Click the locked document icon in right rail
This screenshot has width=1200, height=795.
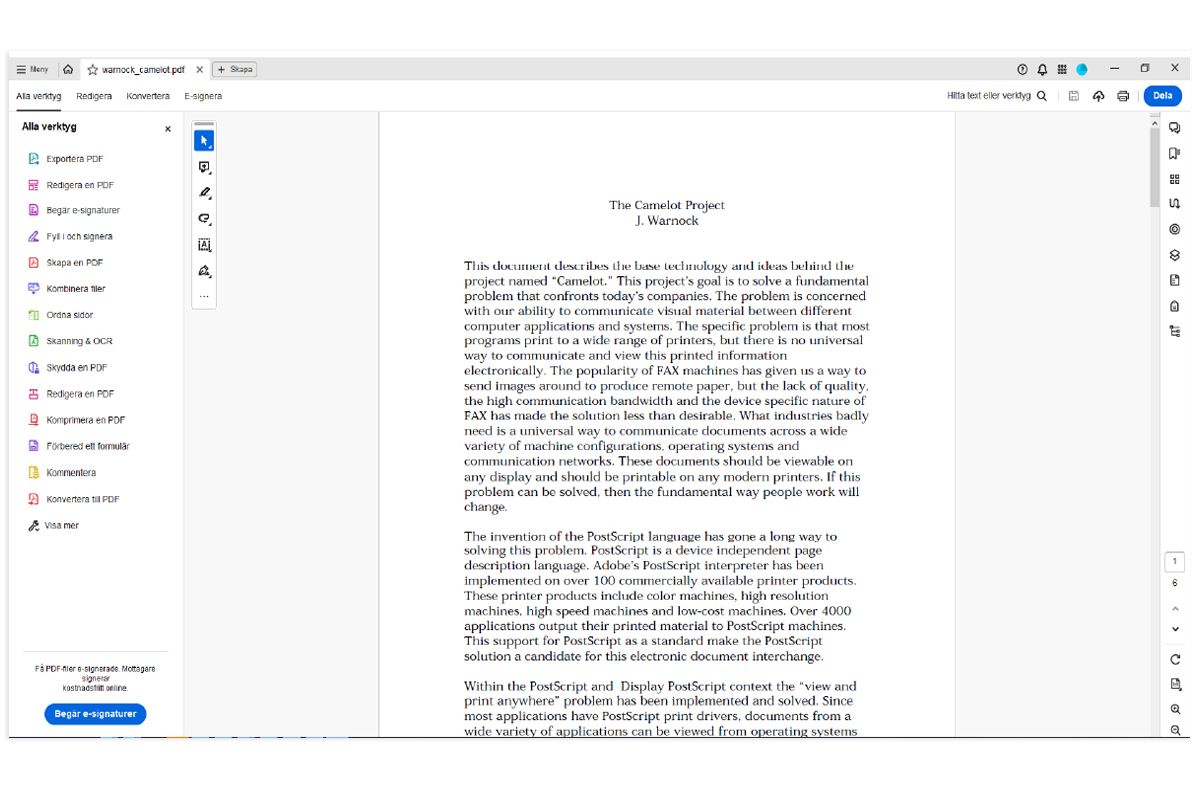click(1175, 306)
